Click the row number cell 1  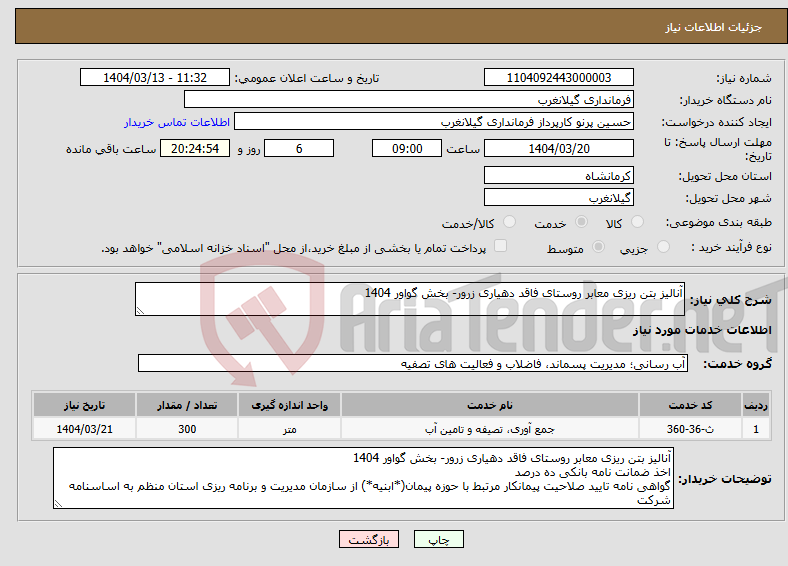tap(756, 429)
